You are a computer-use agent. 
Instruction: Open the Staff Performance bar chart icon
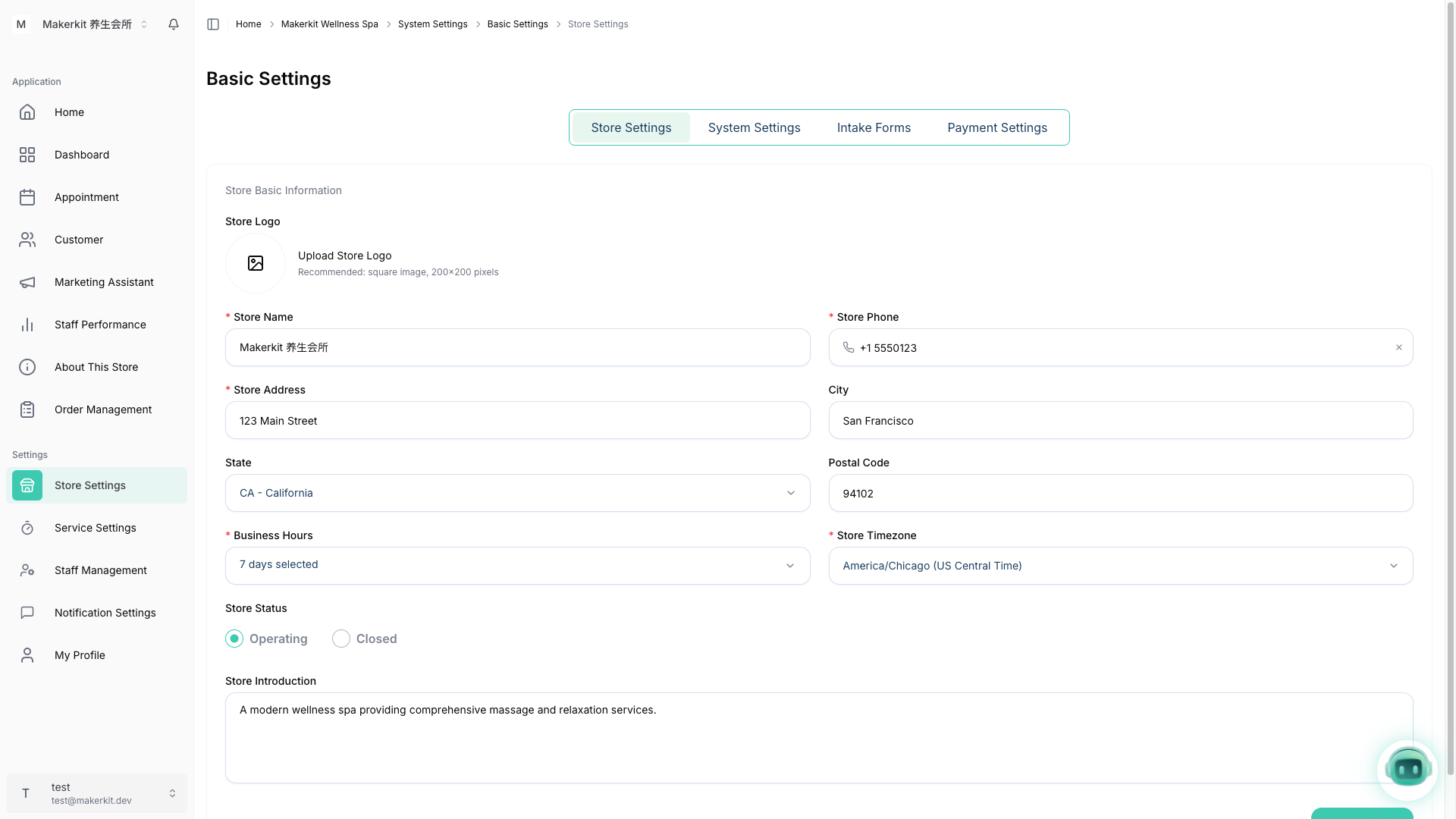(27, 325)
